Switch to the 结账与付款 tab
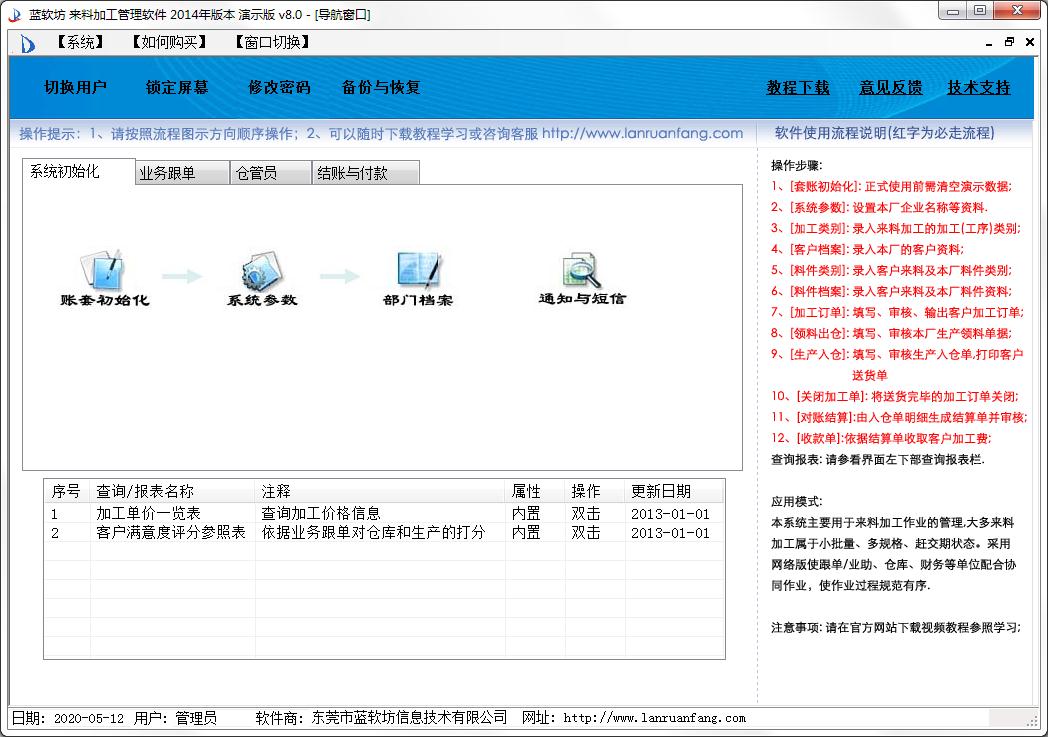Screen dimensions: 1048x737 366,173
